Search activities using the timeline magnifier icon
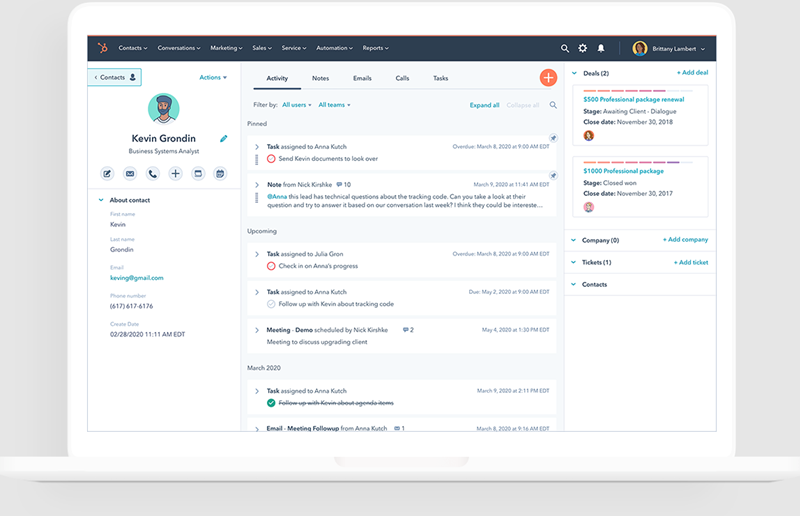Screen dimensions: 800x516 click(x=553, y=105)
